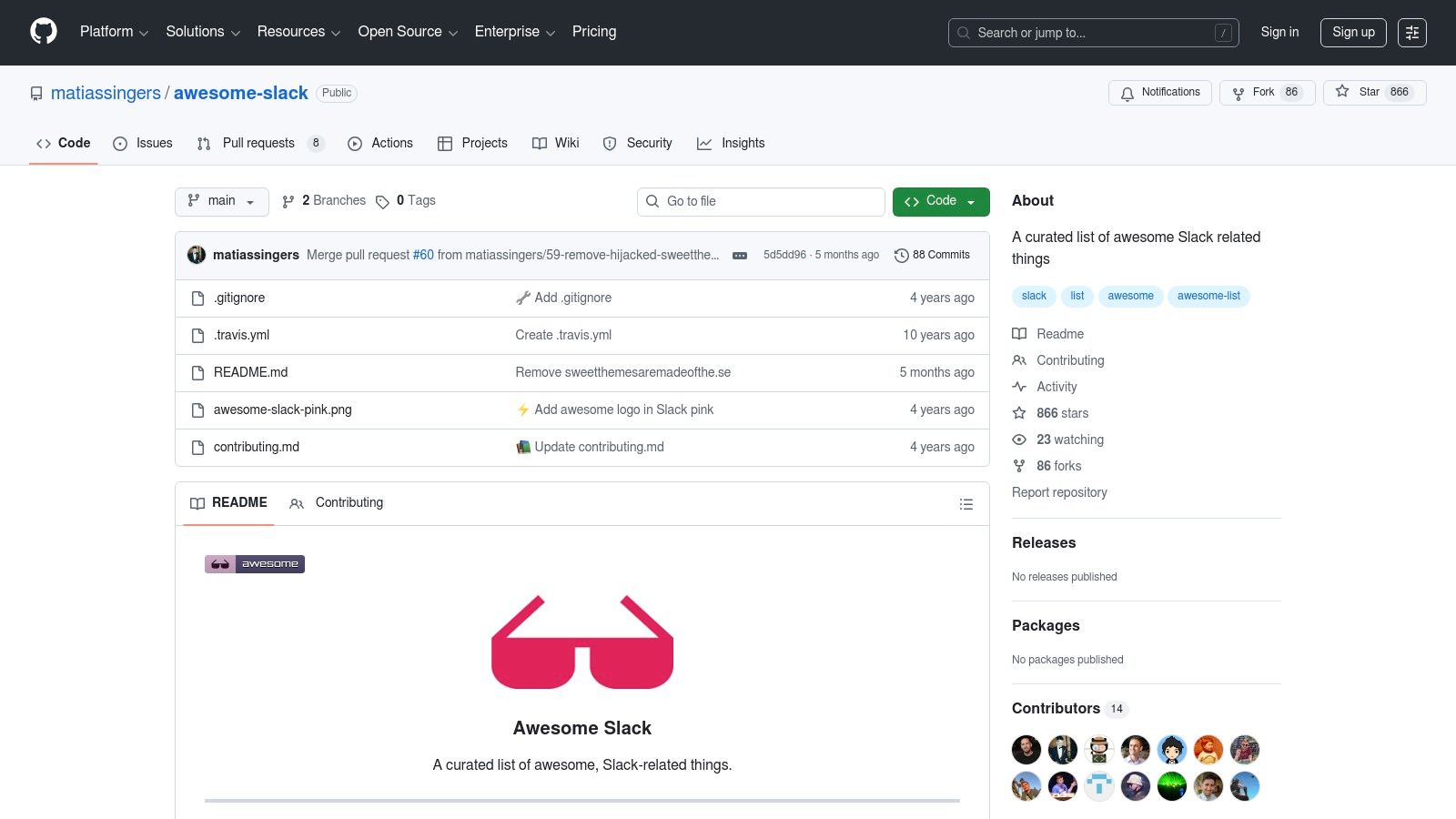Image resolution: width=1456 pixels, height=819 pixels.
Task: Switch to the Insights tab
Action: pyautogui.click(x=731, y=143)
